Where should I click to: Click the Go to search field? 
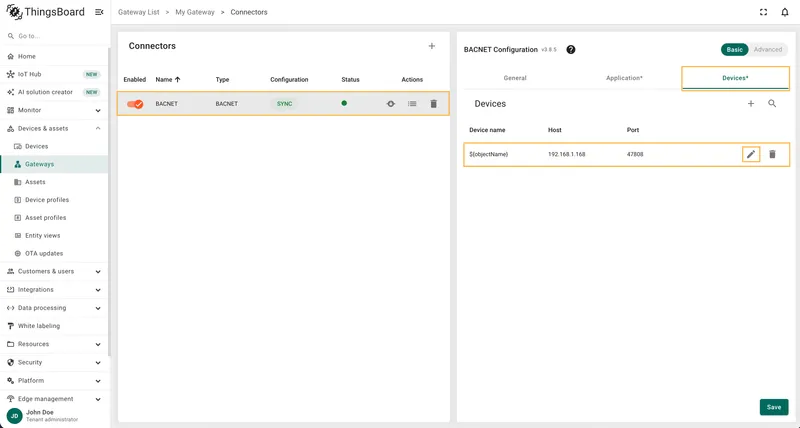(x=54, y=36)
